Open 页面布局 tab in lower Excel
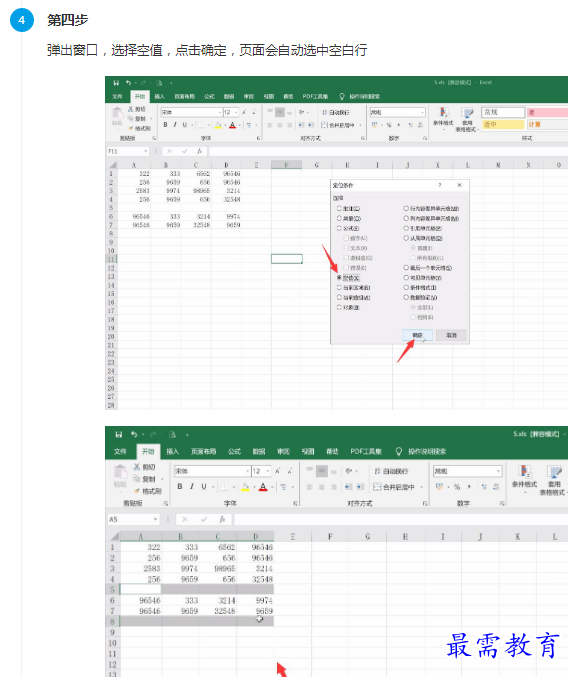This screenshot has width=568, height=677. [203, 451]
